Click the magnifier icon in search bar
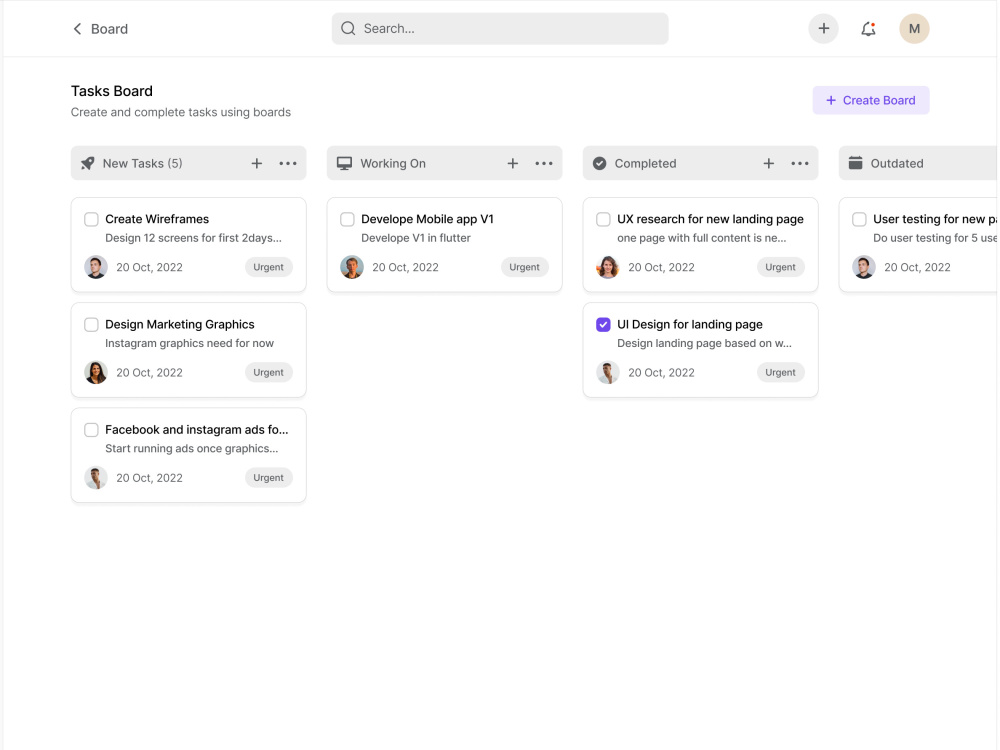The height and width of the screenshot is (750, 1000). 348,29
